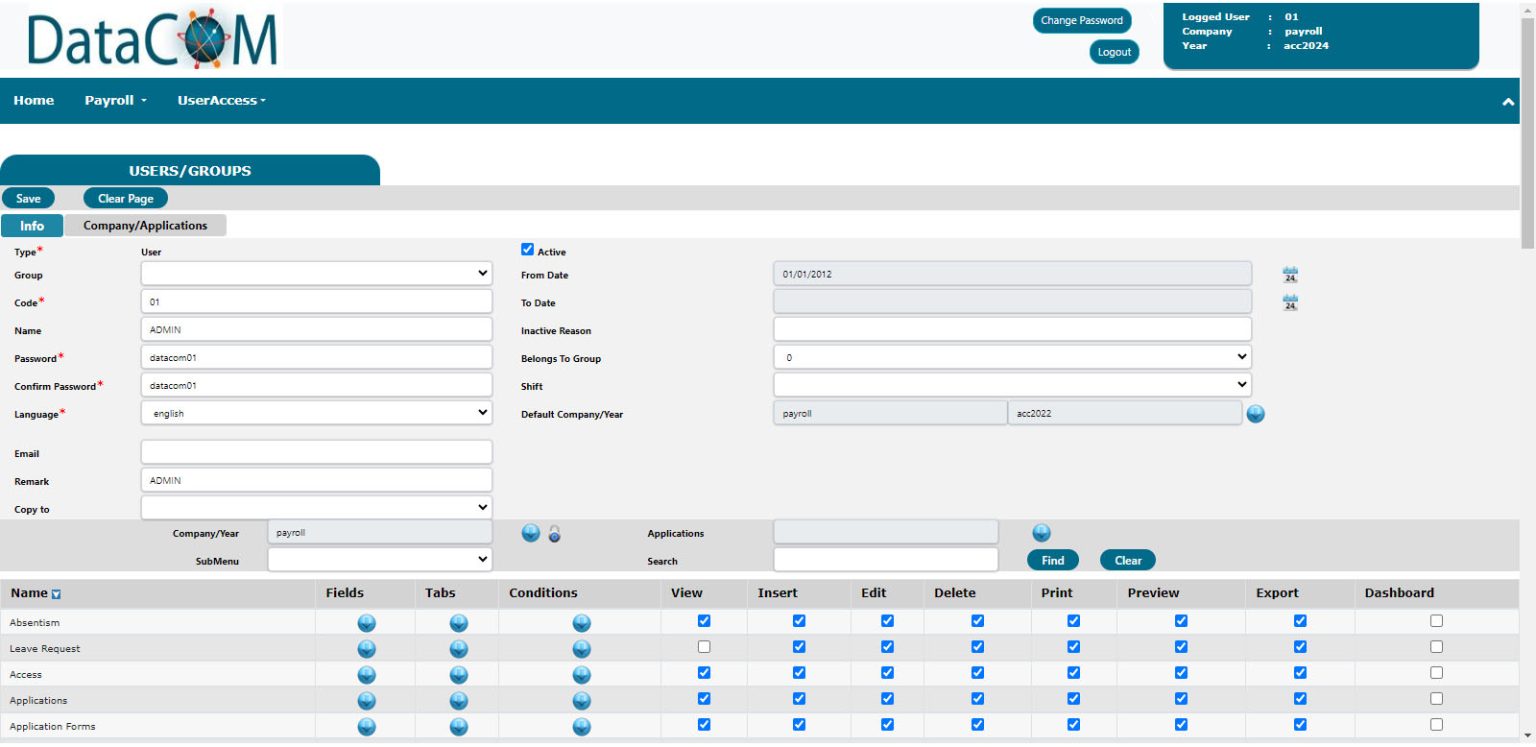Screen dimensions: 1536x747
Task: Open Conditions for the Leave Request row
Action: click(x=581, y=647)
